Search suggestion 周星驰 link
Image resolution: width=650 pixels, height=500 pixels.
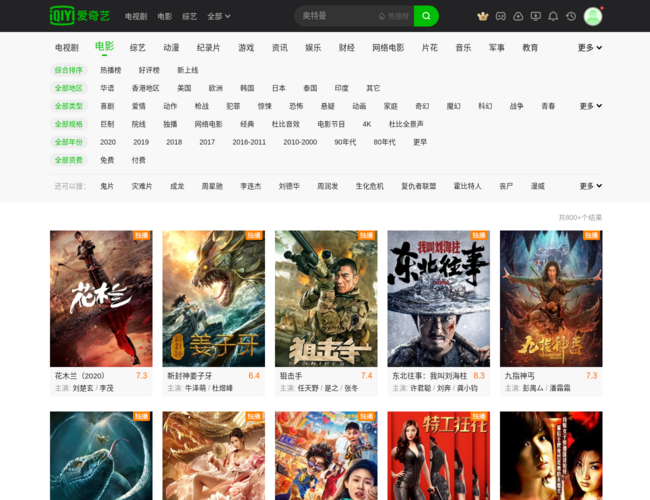tap(212, 186)
